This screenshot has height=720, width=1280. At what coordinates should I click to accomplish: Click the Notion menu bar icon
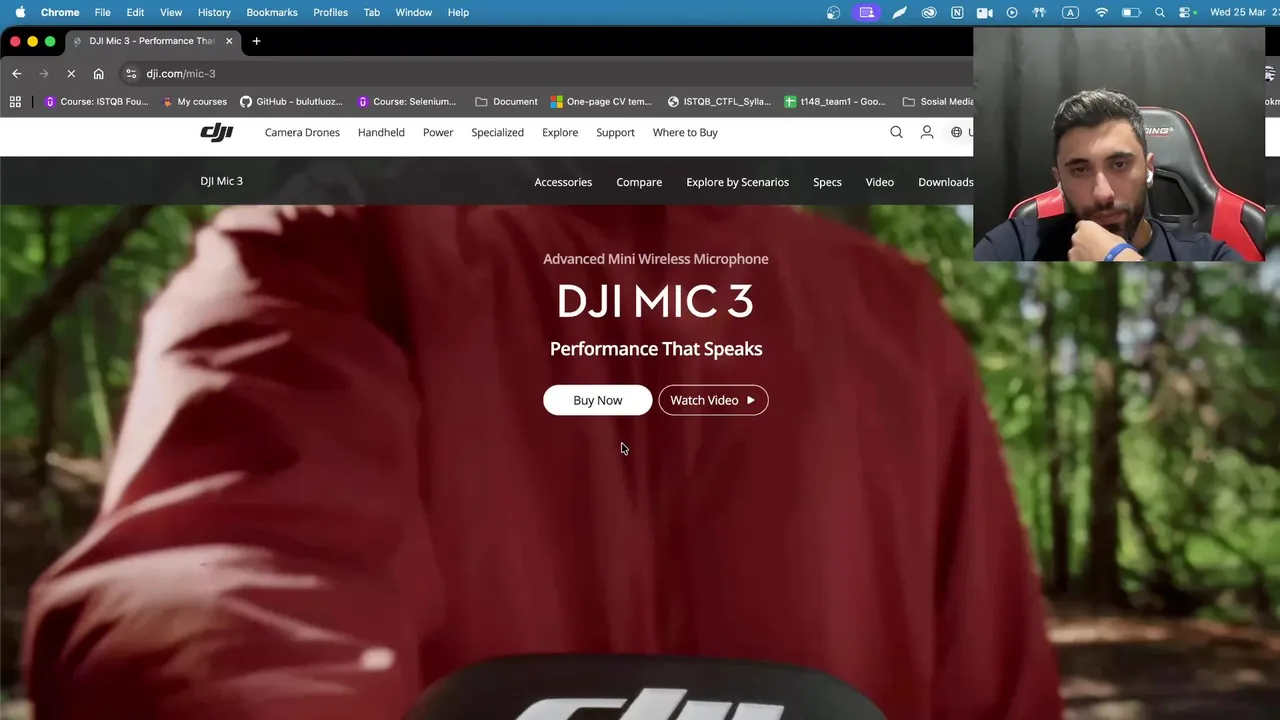tap(957, 12)
